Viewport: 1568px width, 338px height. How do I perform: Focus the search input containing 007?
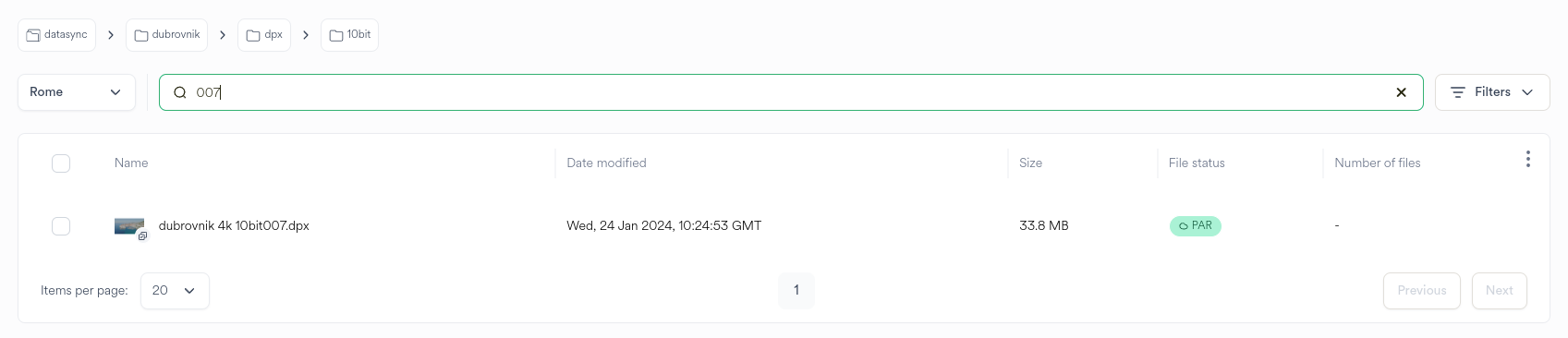click(791, 92)
